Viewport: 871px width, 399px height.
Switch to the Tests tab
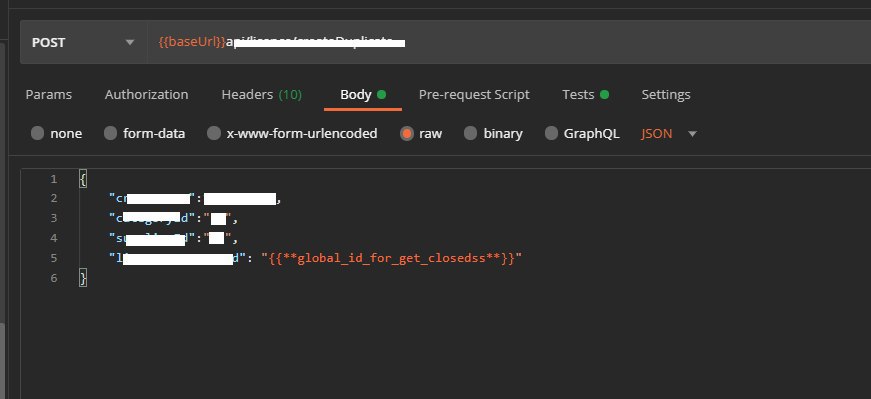[585, 94]
